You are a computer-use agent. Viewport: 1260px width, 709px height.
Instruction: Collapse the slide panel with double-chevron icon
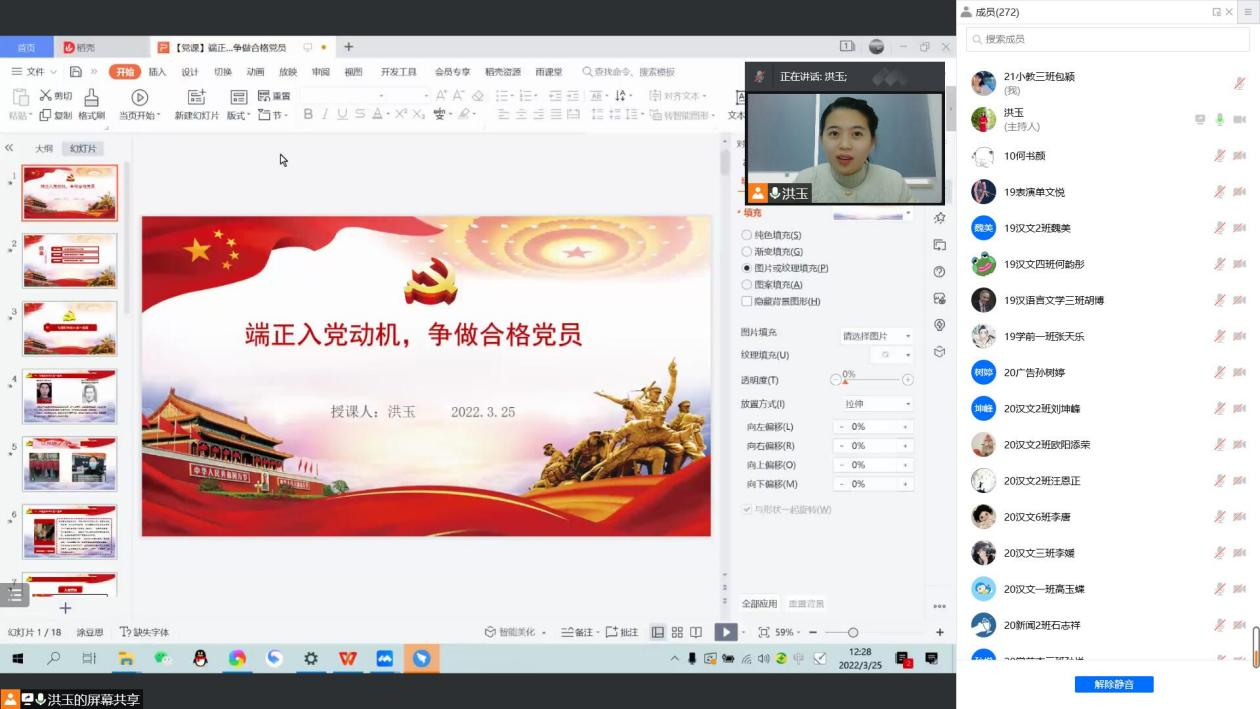pos(10,148)
